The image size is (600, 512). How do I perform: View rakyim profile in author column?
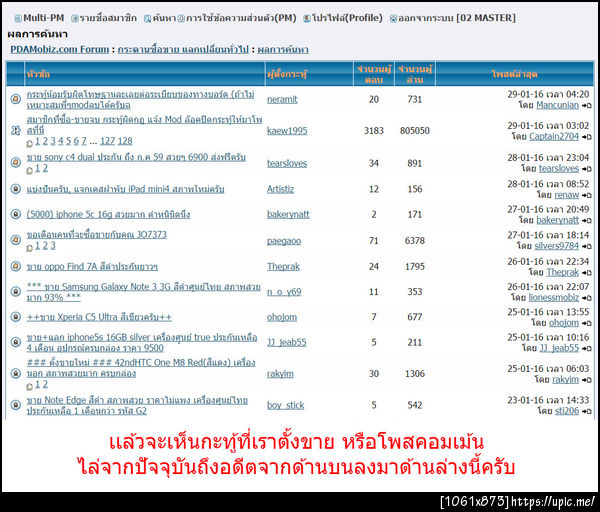280,374
